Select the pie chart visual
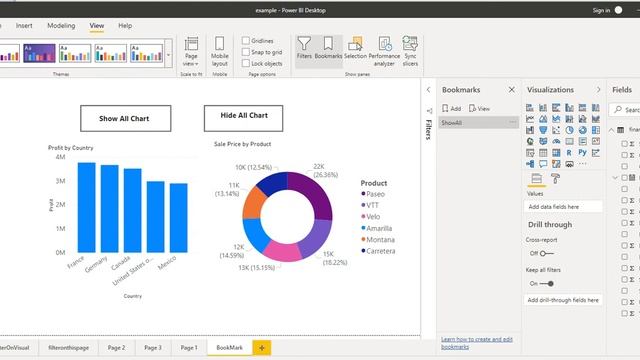The height and width of the screenshot is (360, 640). click(x=569, y=130)
